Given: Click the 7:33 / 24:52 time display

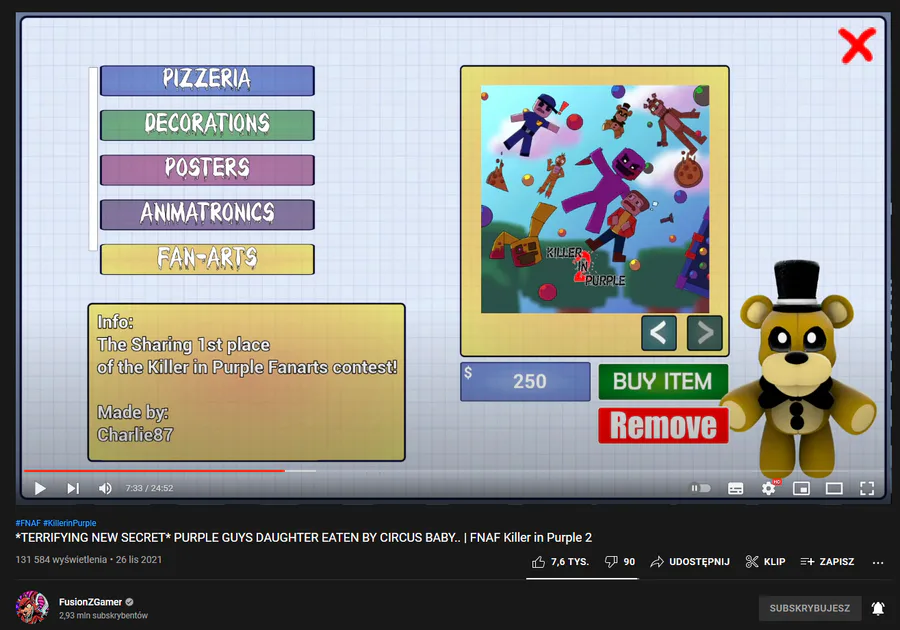Looking at the screenshot, I should coord(149,488).
